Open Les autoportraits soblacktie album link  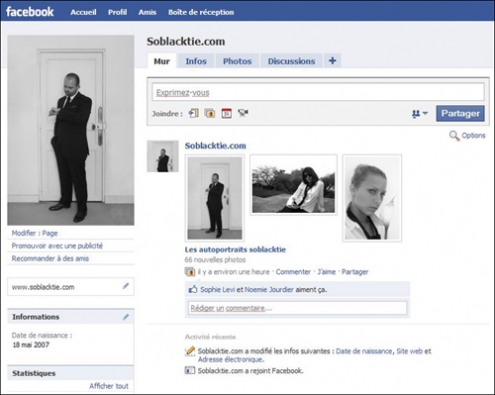click(235, 249)
